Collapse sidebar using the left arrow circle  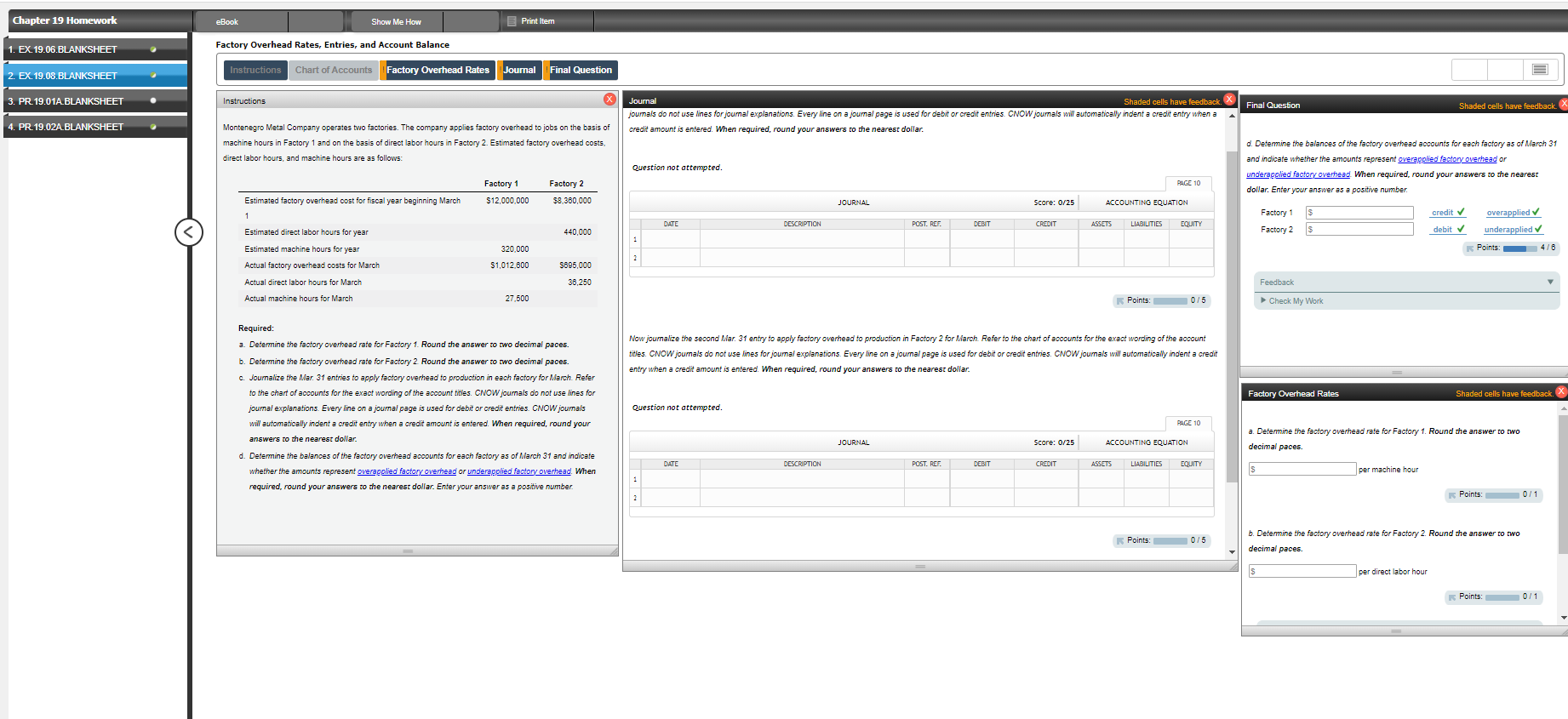tap(189, 231)
